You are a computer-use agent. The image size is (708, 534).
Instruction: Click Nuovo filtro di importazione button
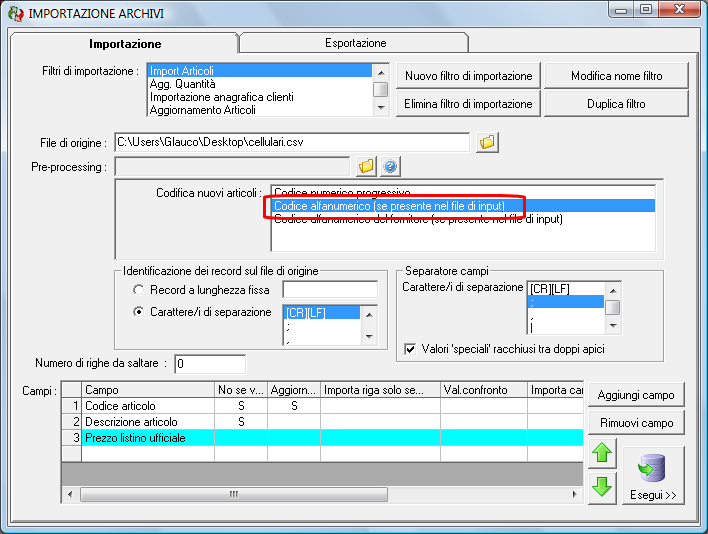point(468,76)
